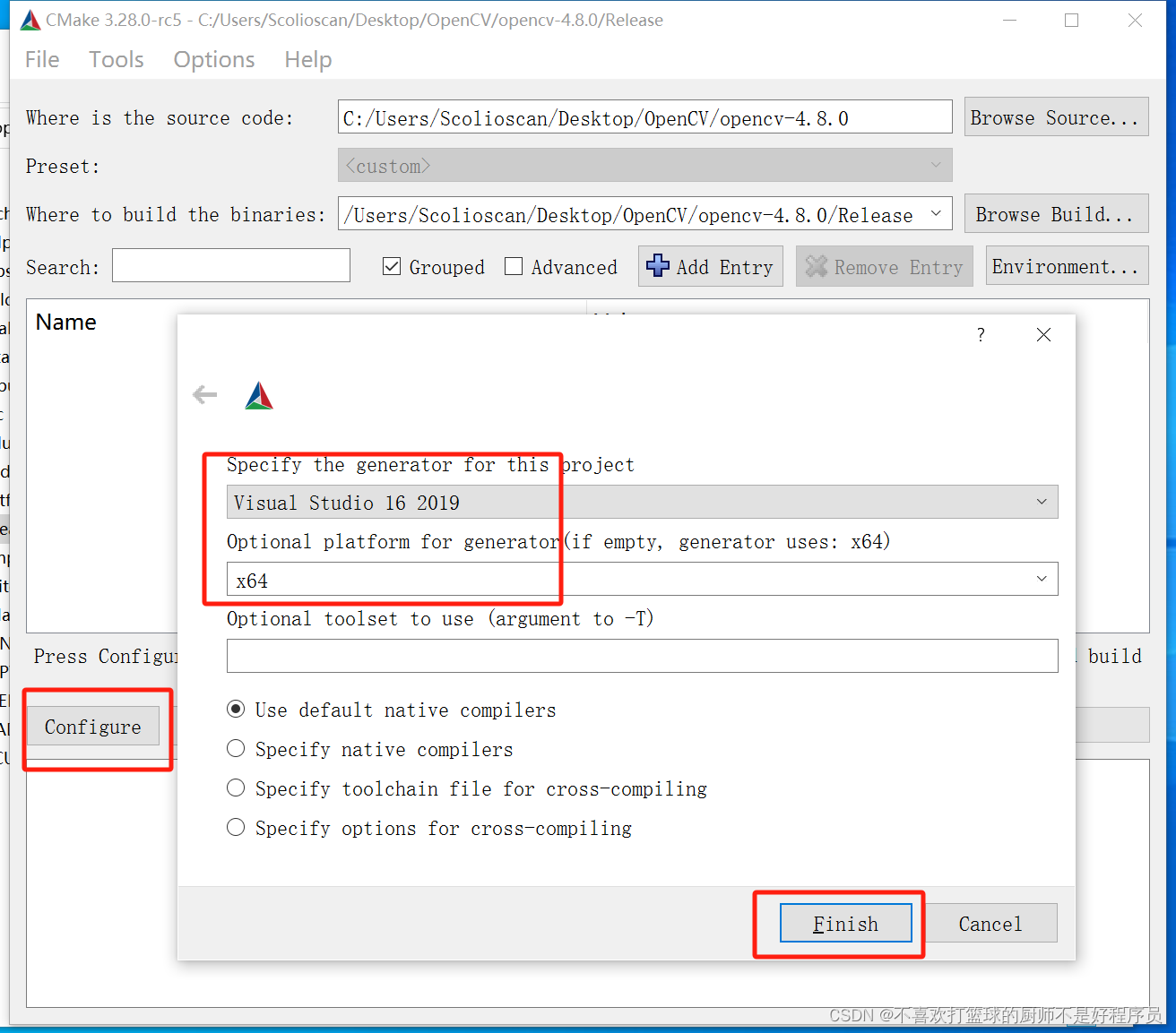Click the back arrow in the generator dialog

(204, 394)
